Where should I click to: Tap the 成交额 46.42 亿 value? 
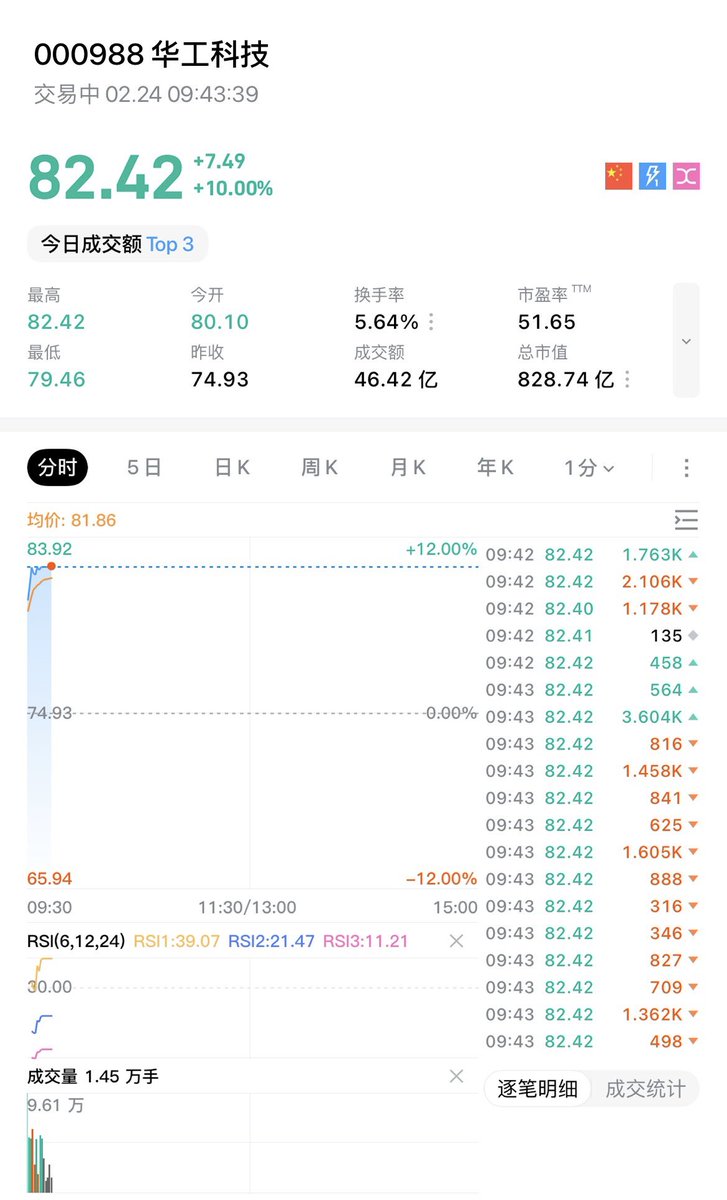pyautogui.click(x=396, y=380)
